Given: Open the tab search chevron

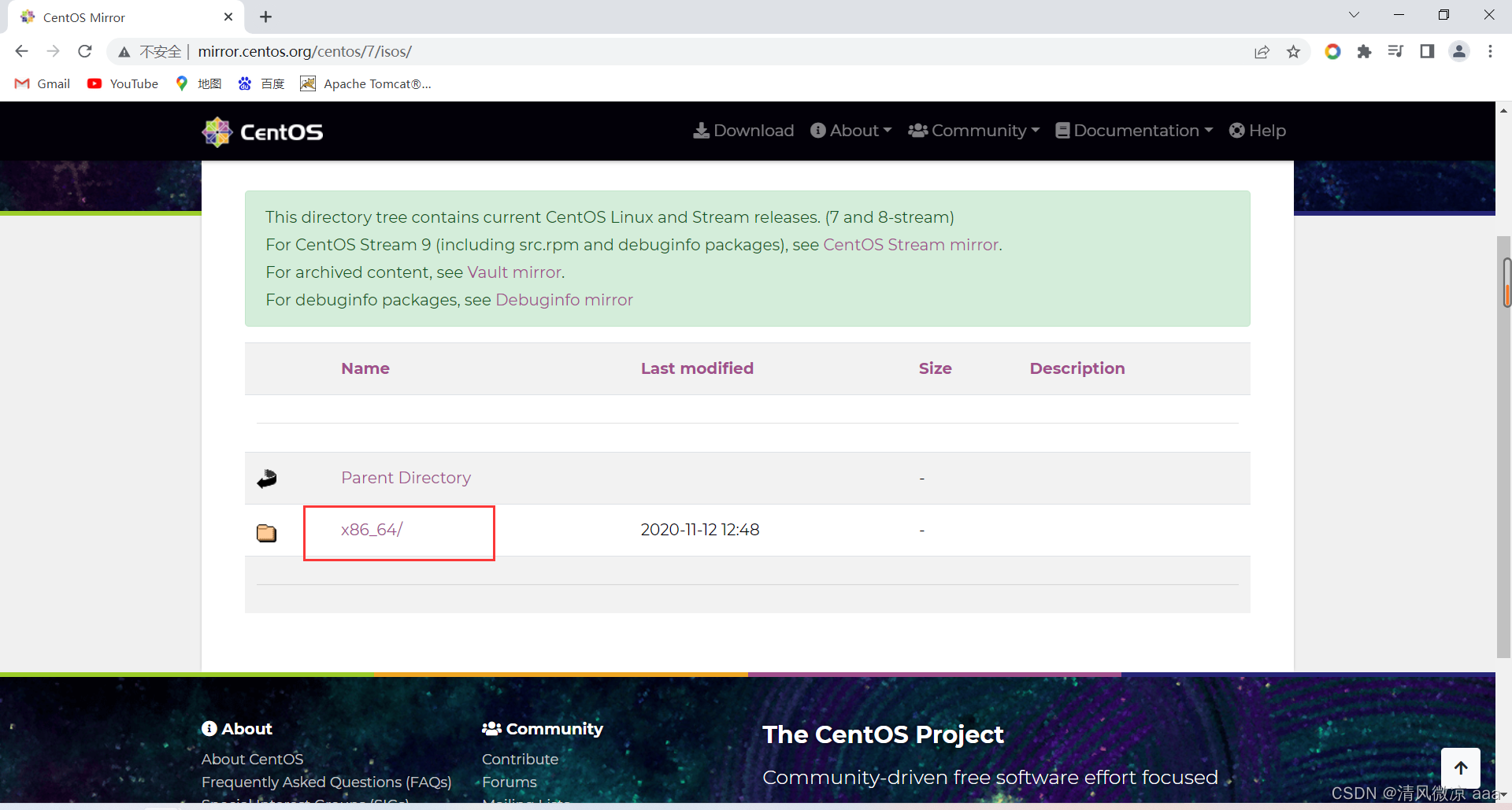Looking at the screenshot, I should pyautogui.click(x=1354, y=15).
